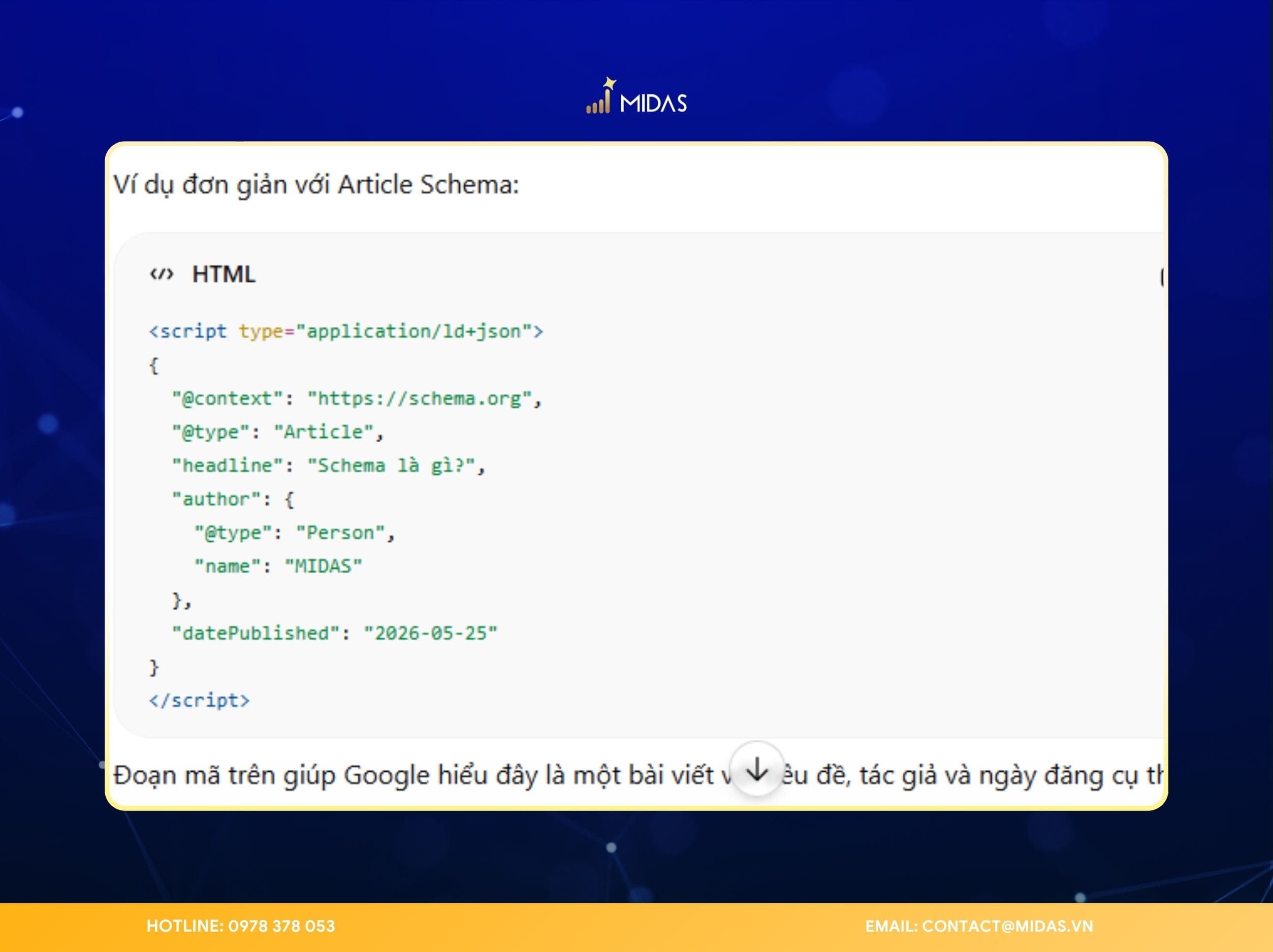Click the paragraph starting 'Đoạn mã trên giúp Google'
Image resolution: width=1273 pixels, height=952 pixels.
click(638, 775)
